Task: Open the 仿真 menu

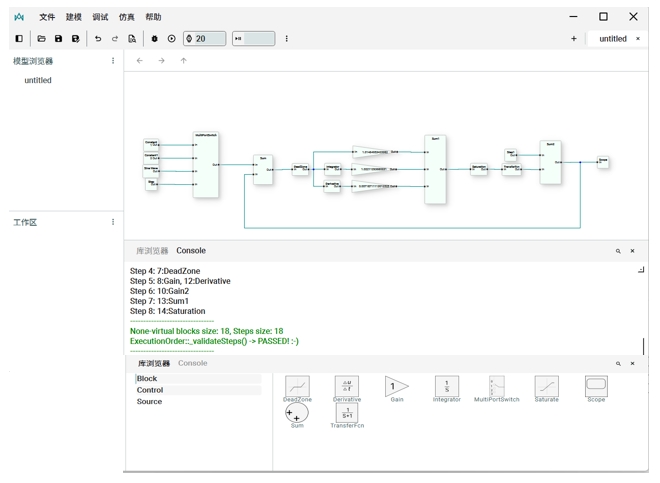Action: coord(127,17)
